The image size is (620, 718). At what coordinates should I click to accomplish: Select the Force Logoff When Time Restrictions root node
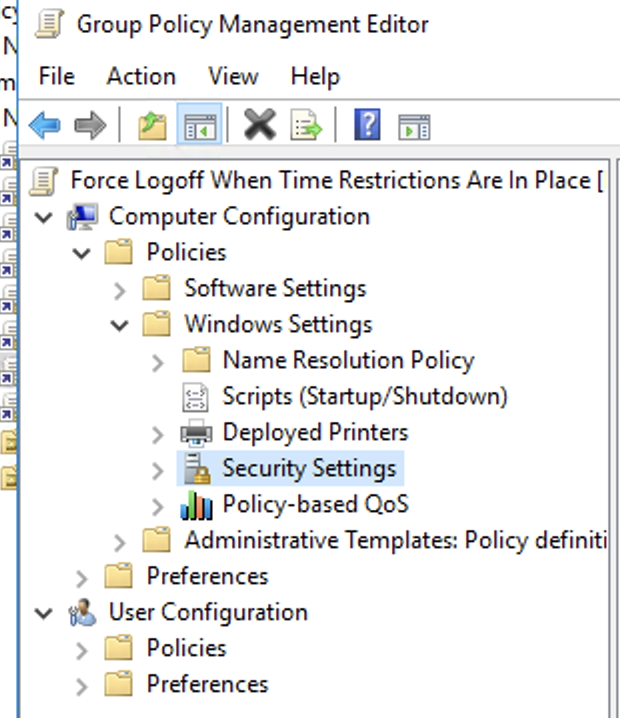tap(337, 180)
